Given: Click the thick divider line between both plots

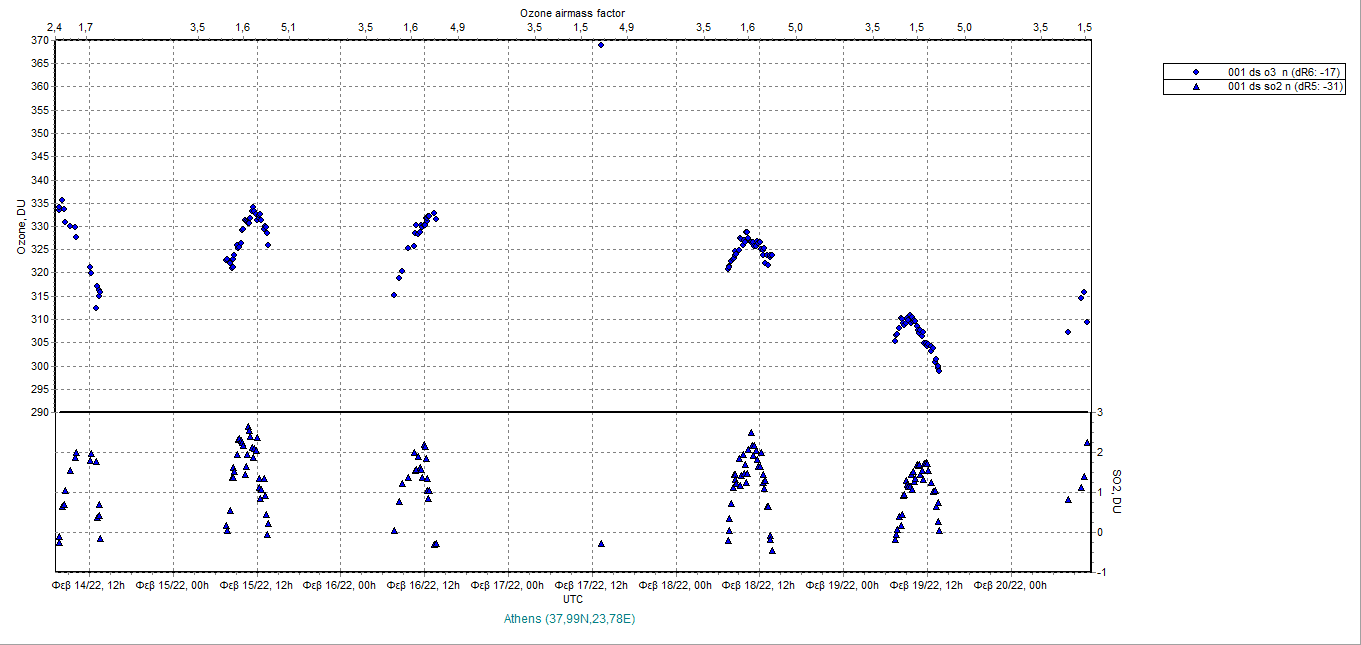Looking at the screenshot, I should [573, 412].
